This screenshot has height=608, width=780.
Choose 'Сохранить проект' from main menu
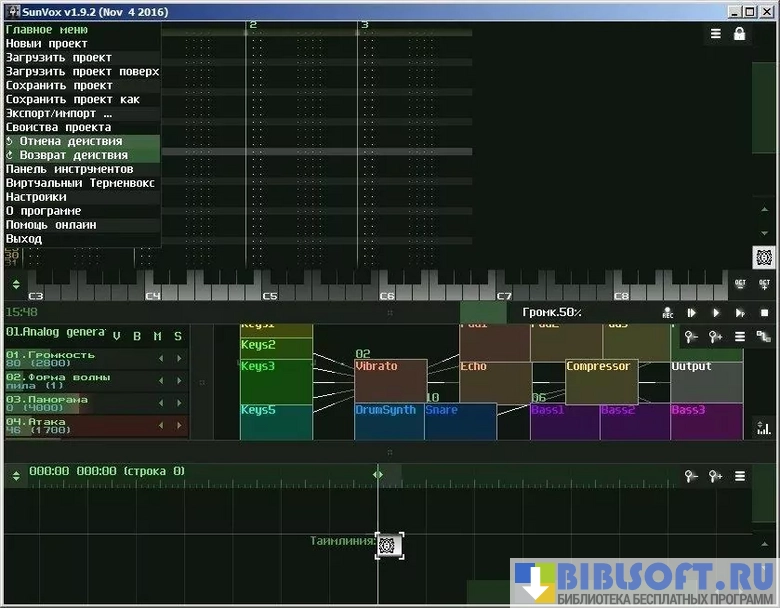[59, 86]
